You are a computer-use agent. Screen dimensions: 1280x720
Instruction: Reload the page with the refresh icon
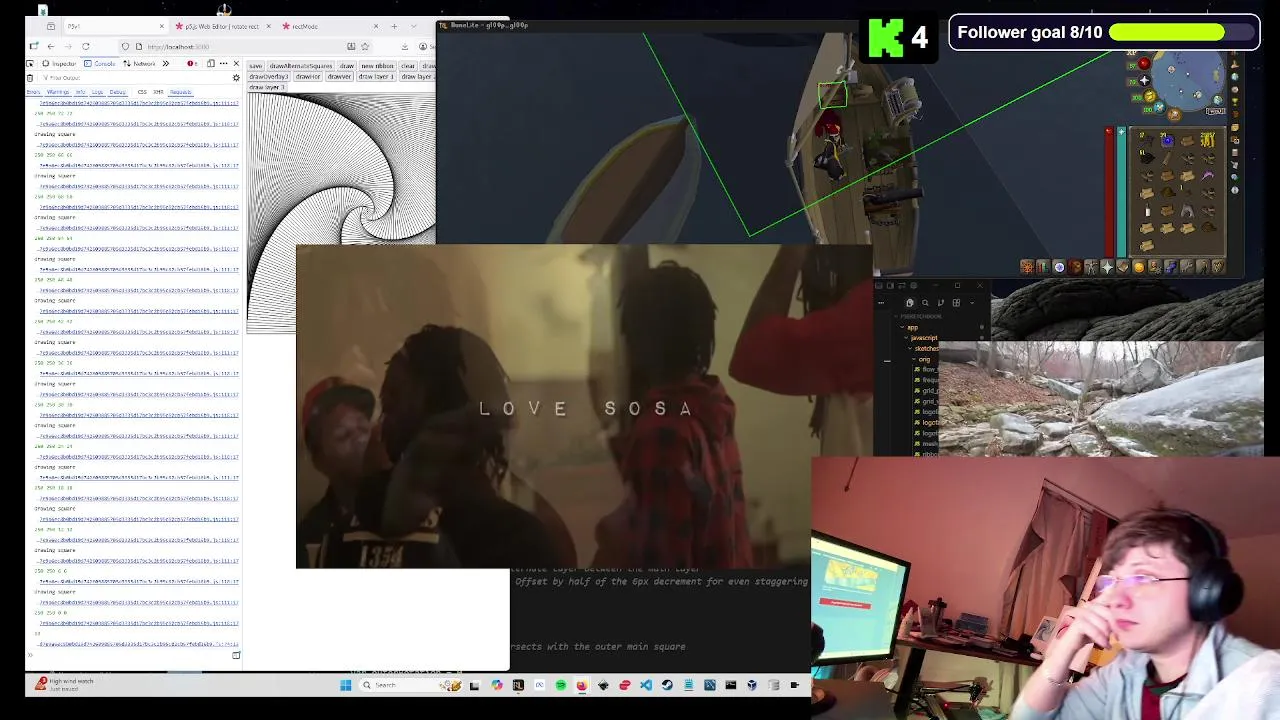(86, 46)
